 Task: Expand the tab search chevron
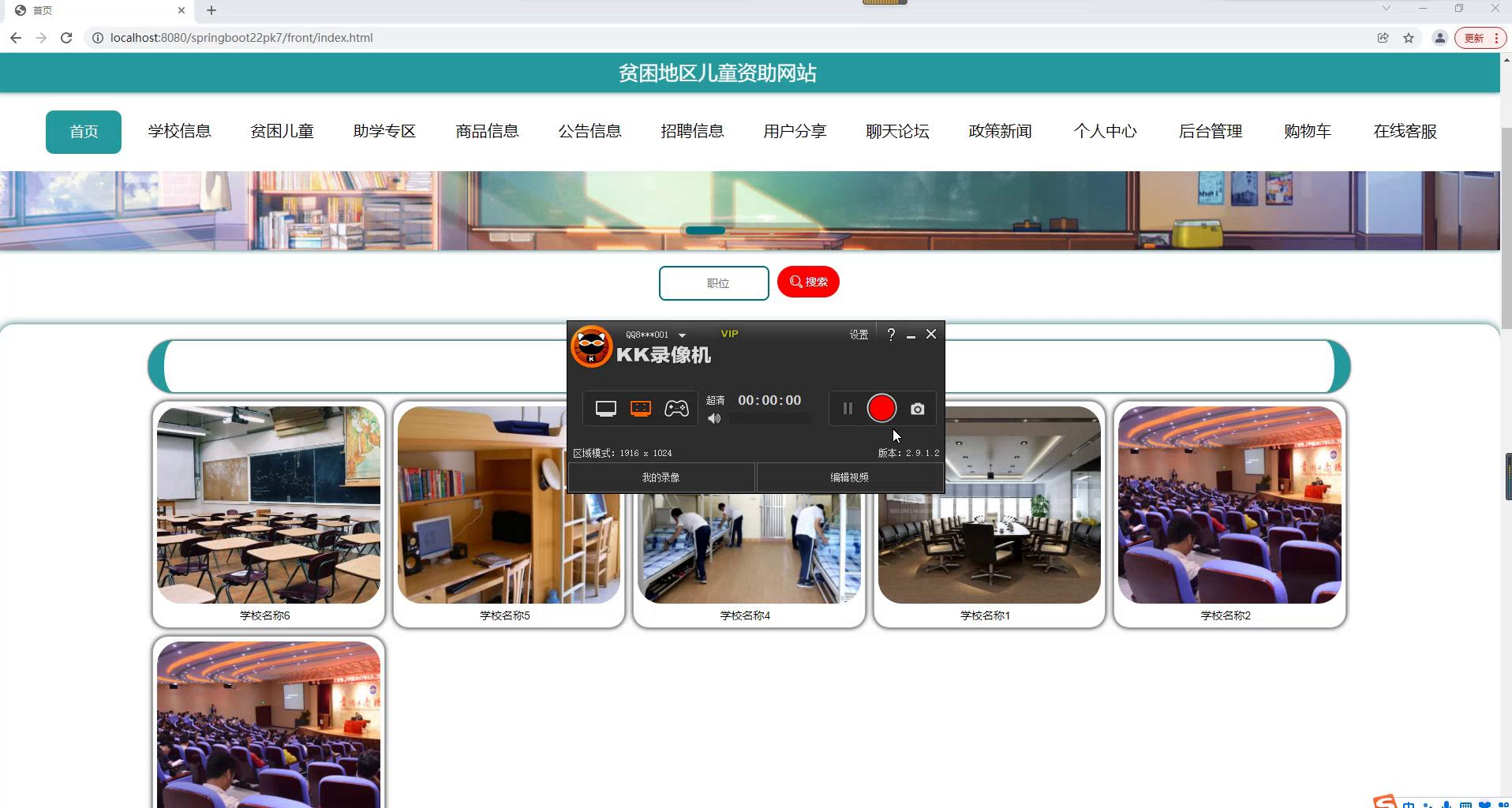1386,9
